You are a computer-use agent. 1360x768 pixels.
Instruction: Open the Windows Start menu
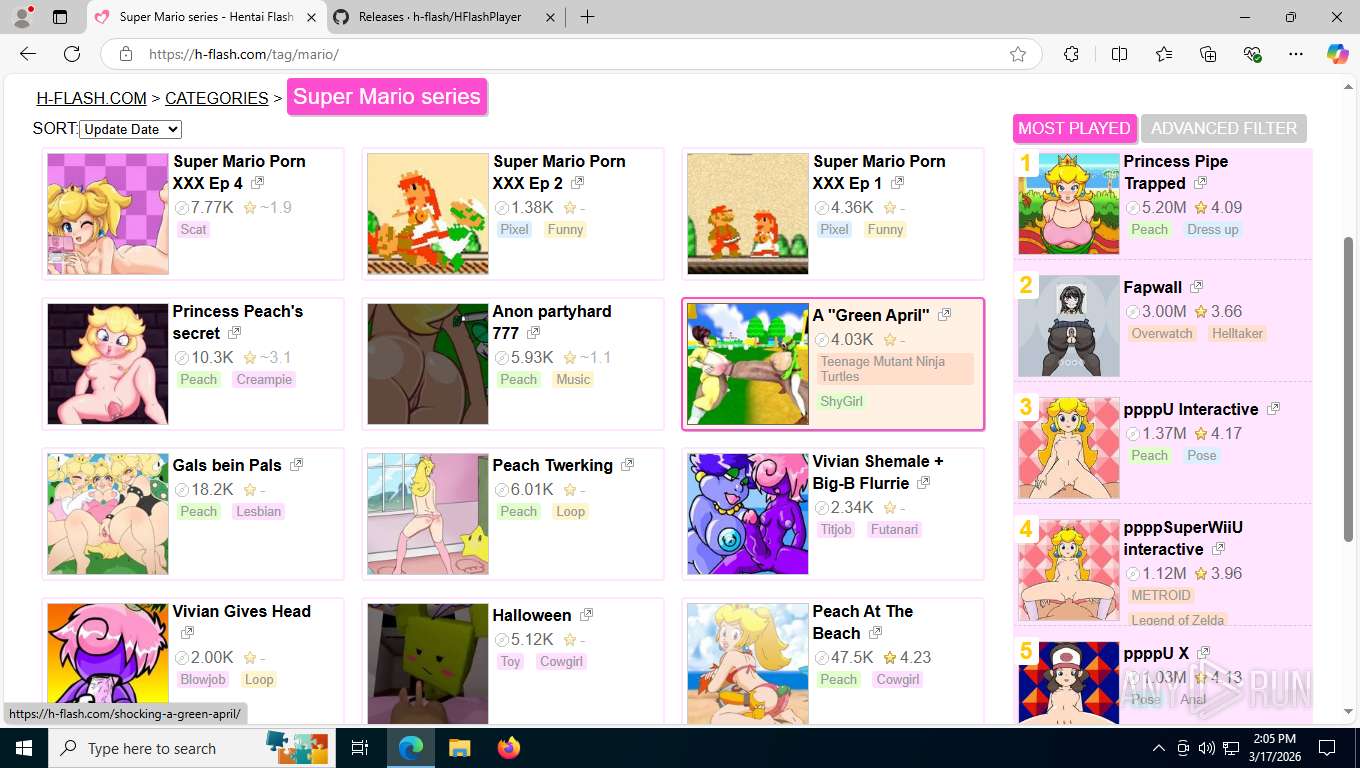pos(23,748)
